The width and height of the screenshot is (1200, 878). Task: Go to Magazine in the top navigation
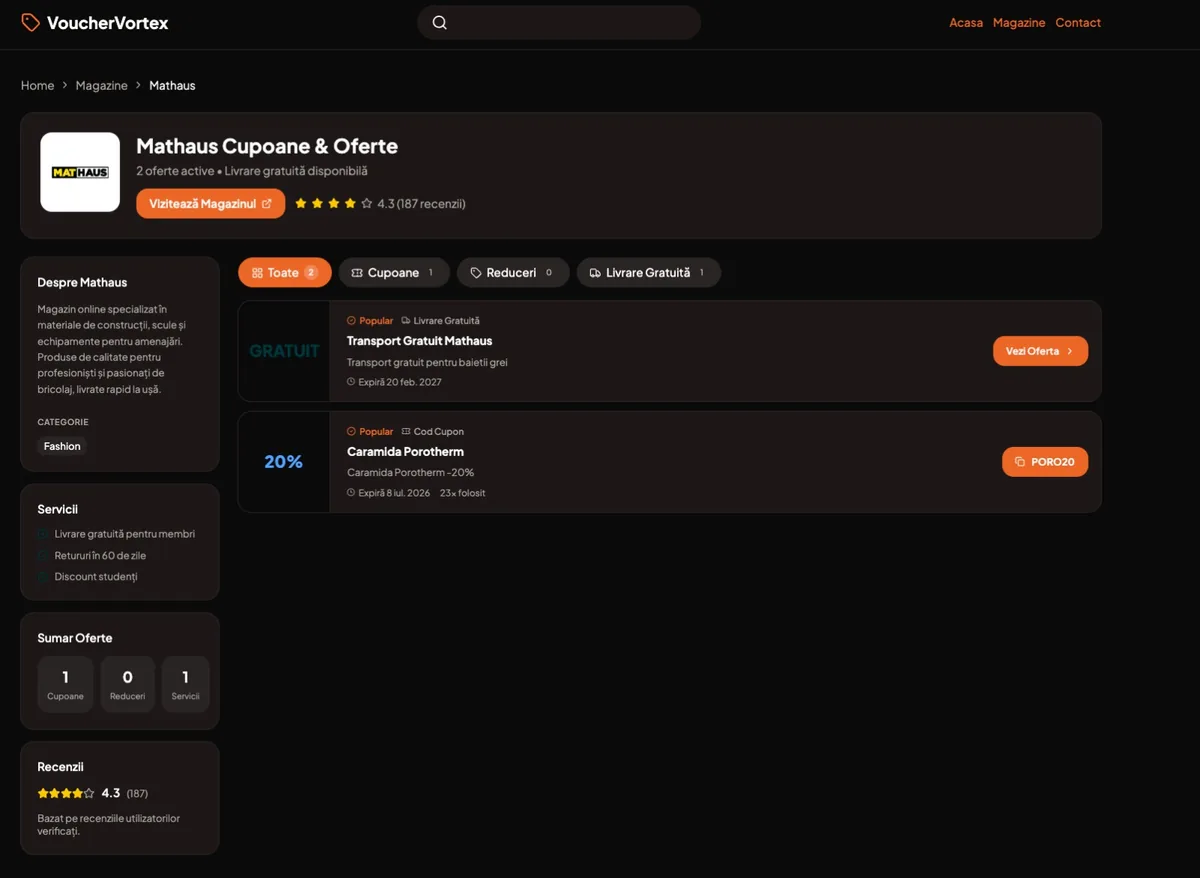(x=1019, y=23)
